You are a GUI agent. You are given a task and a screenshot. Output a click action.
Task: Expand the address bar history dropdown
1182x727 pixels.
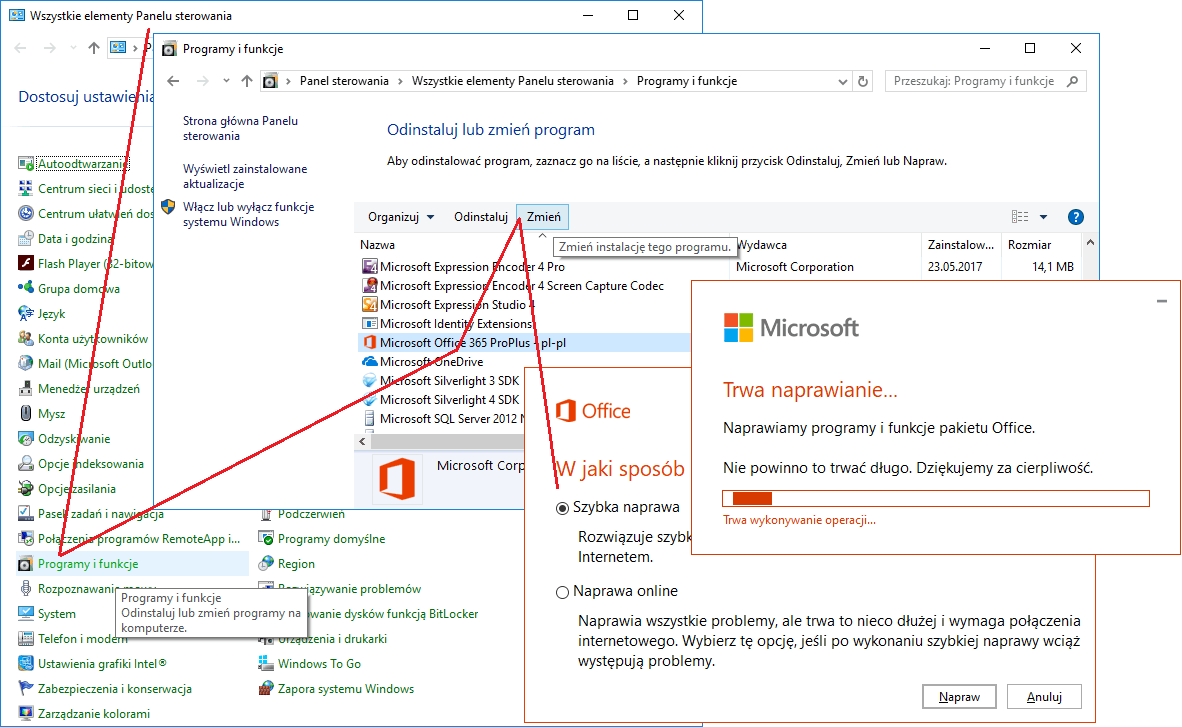pyautogui.click(x=843, y=81)
